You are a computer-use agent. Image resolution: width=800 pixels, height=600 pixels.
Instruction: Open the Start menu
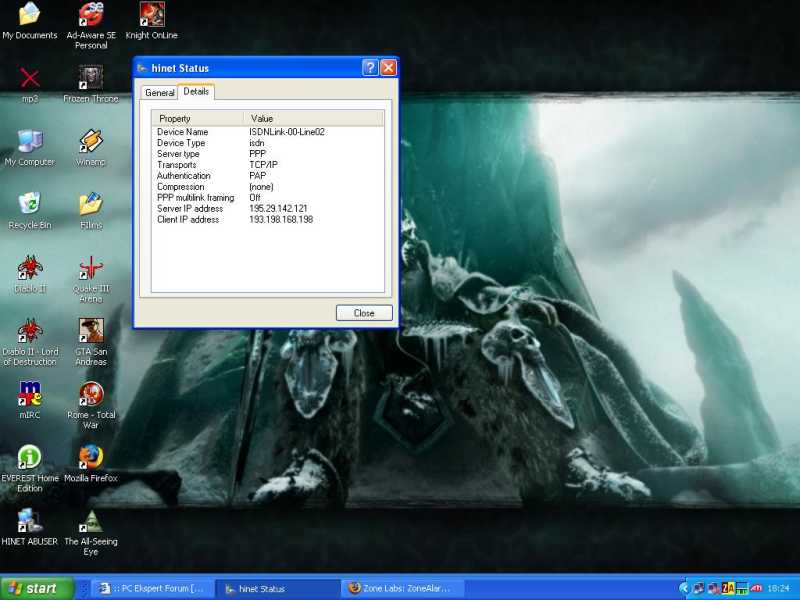click(37, 588)
